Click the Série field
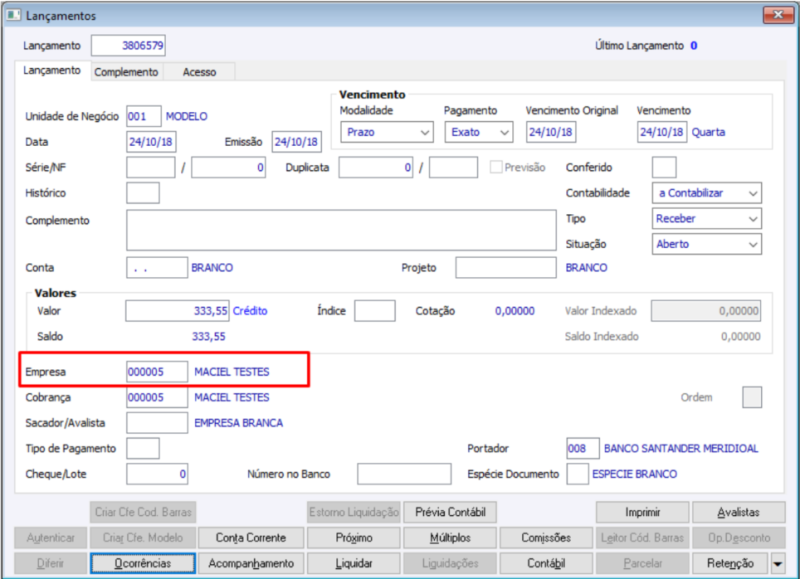The width and height of the screenshot is (800, 579). [x=151, y=167]
